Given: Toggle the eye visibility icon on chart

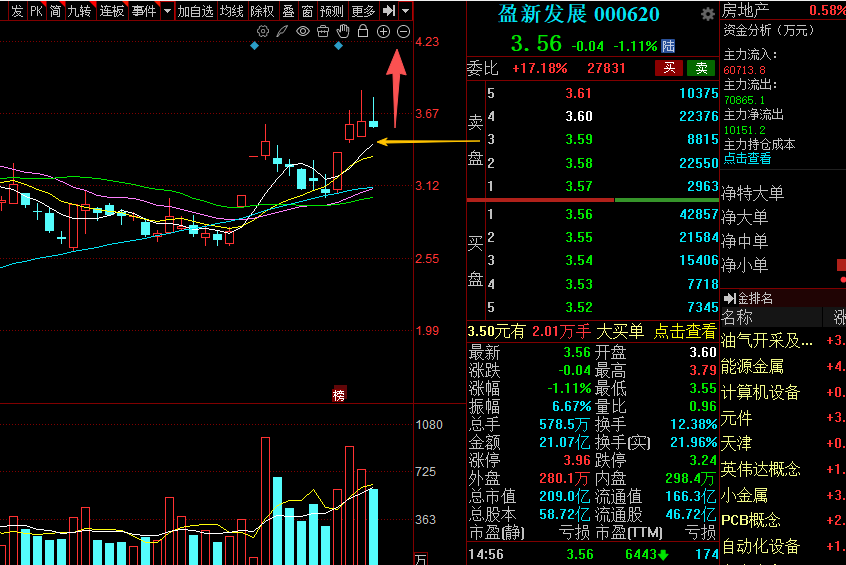Looking at the screenshot, I should (x=303, y=31).
